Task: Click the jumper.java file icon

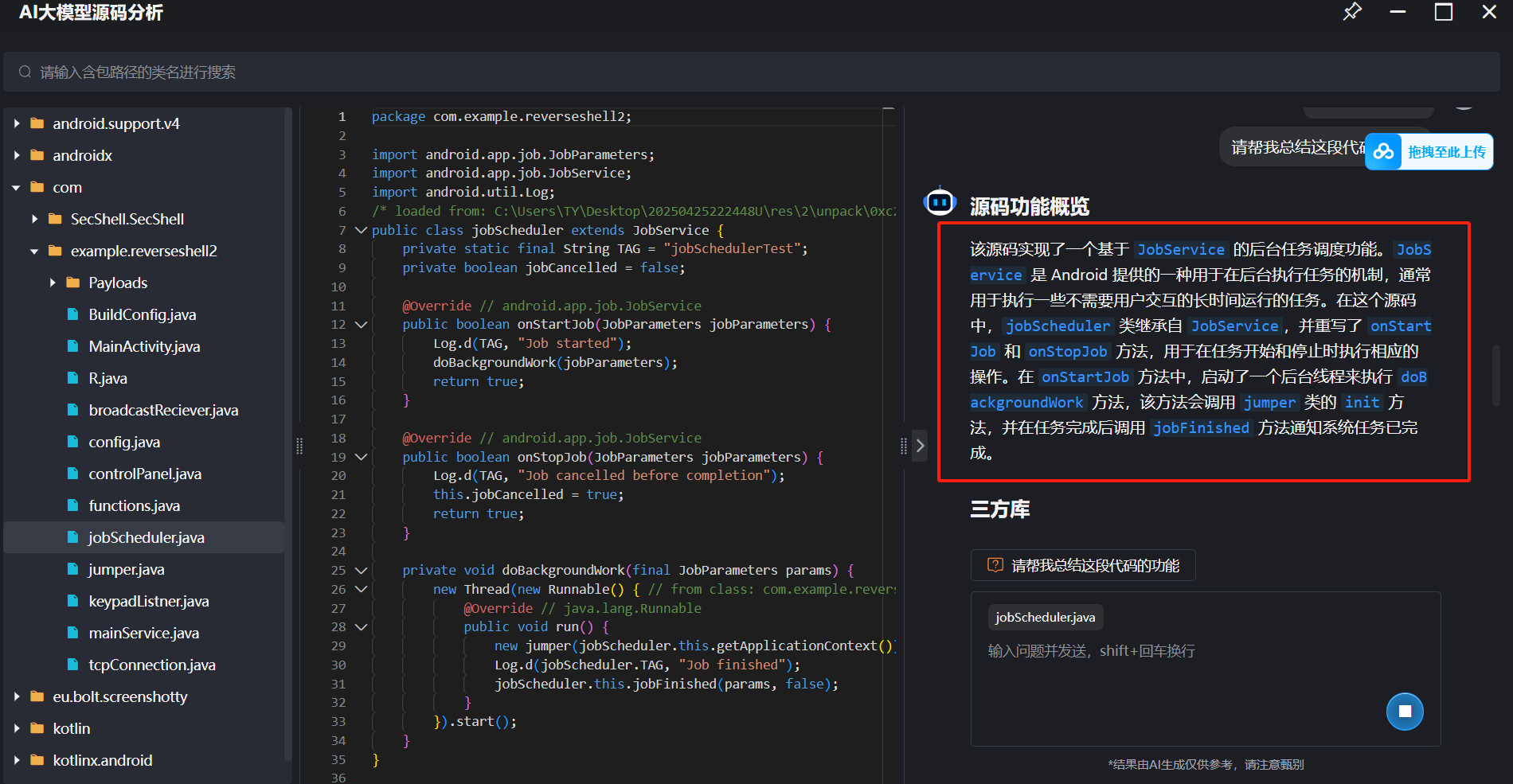Action: pyautogui.click(x=72, y=569)
